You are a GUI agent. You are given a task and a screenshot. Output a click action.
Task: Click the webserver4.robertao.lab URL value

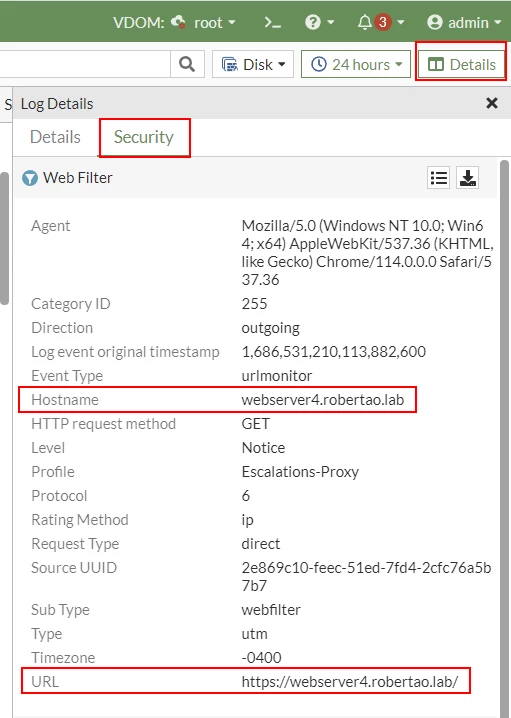(x=349, y=681)
